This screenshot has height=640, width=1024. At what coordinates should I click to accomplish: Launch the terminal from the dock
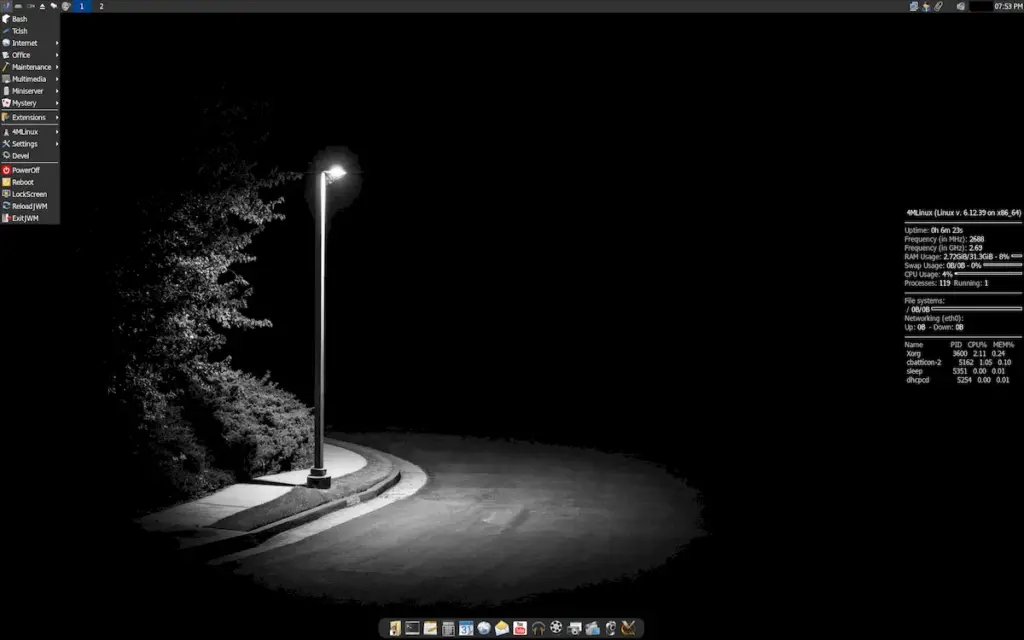(x=412, y=628)
